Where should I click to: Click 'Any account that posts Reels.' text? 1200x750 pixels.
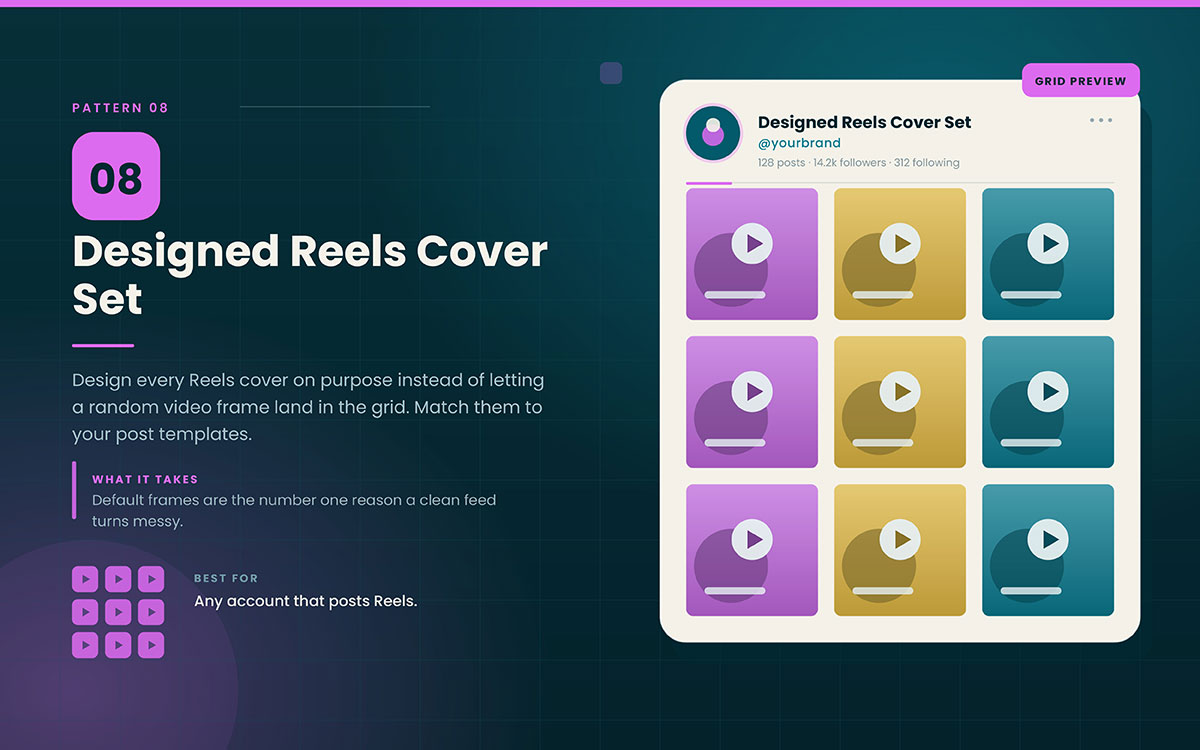pos(305,601)
